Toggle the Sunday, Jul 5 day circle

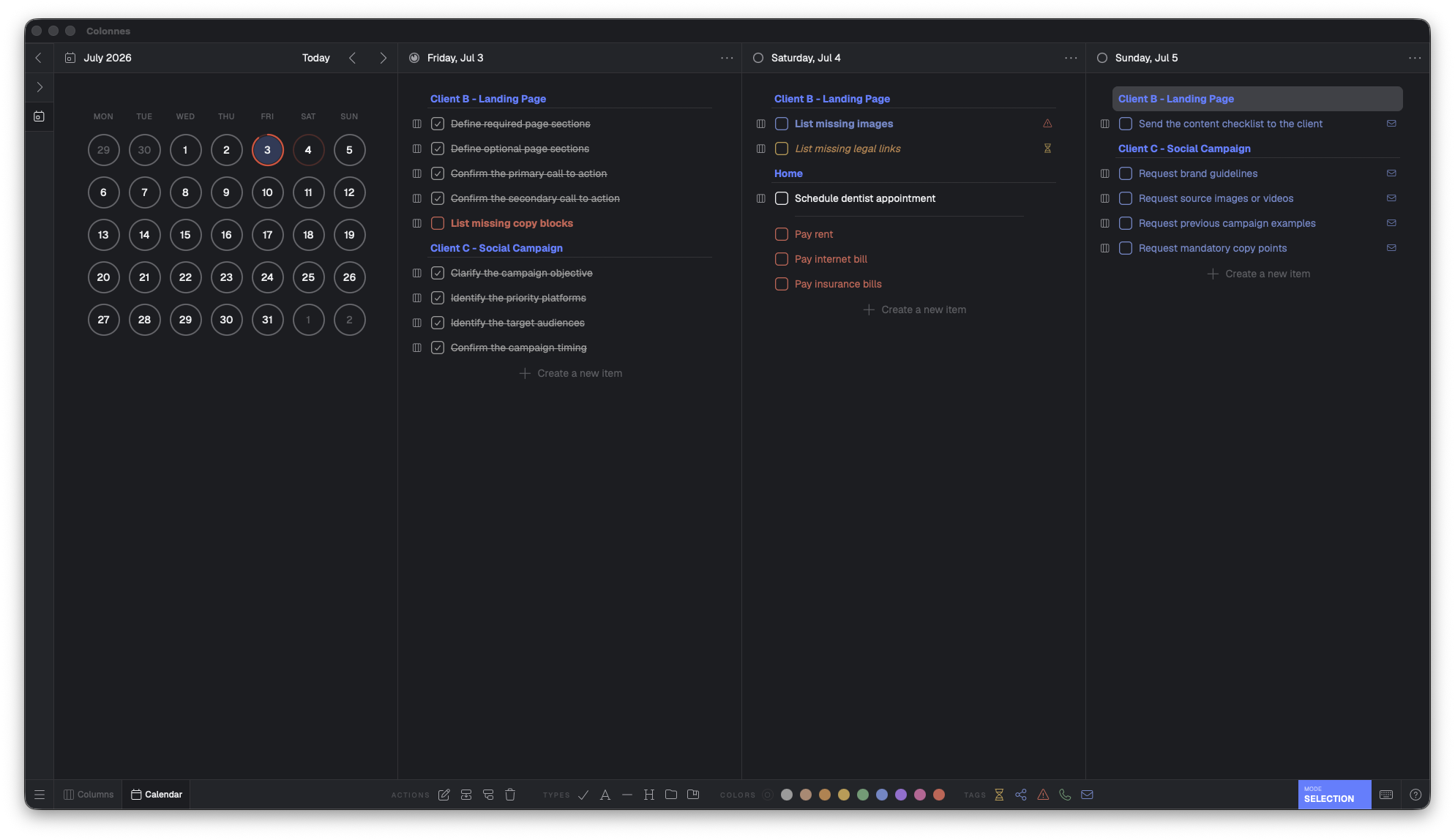point(1102,58)
